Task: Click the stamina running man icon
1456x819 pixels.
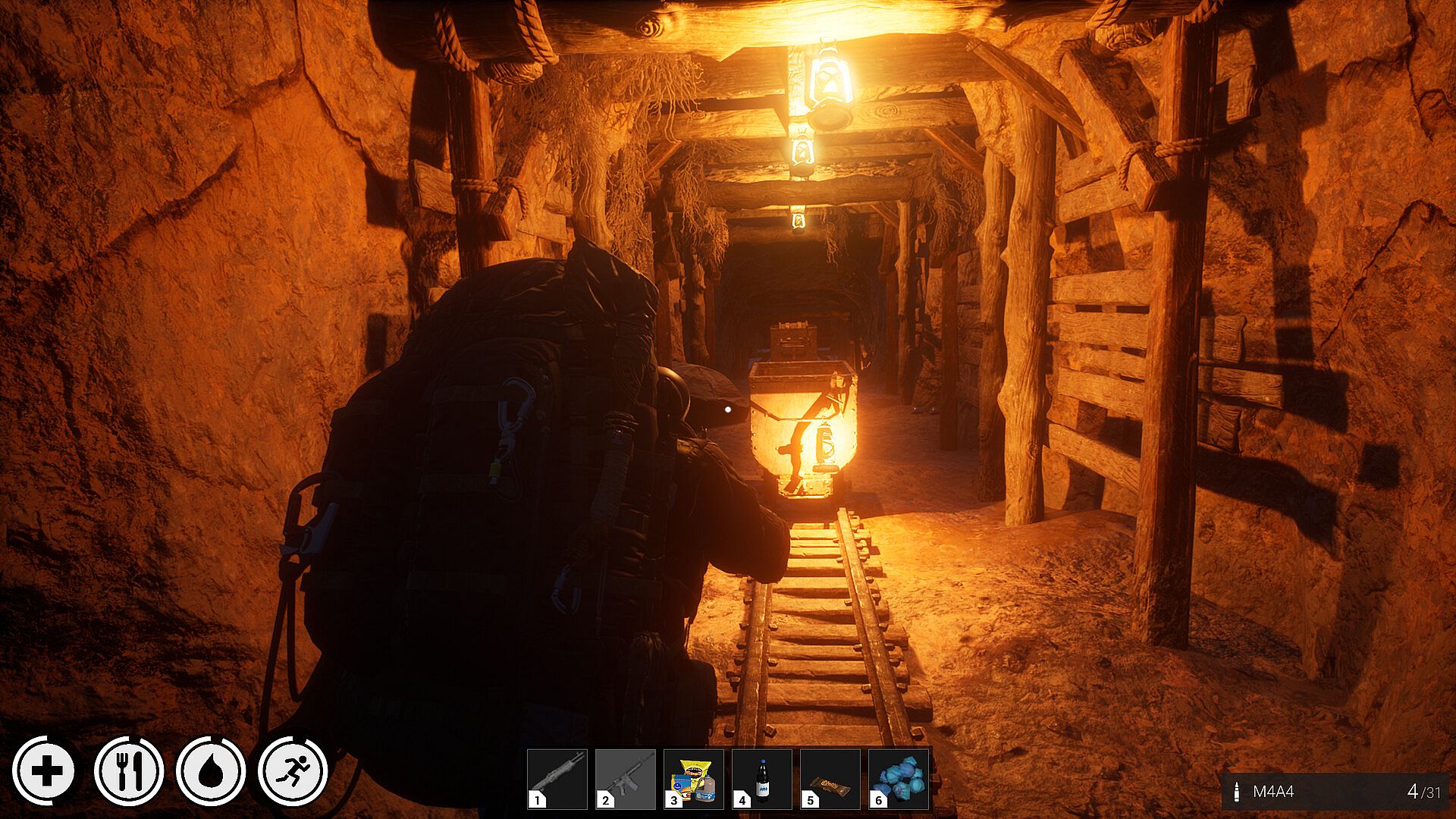Action: [293, 772]
